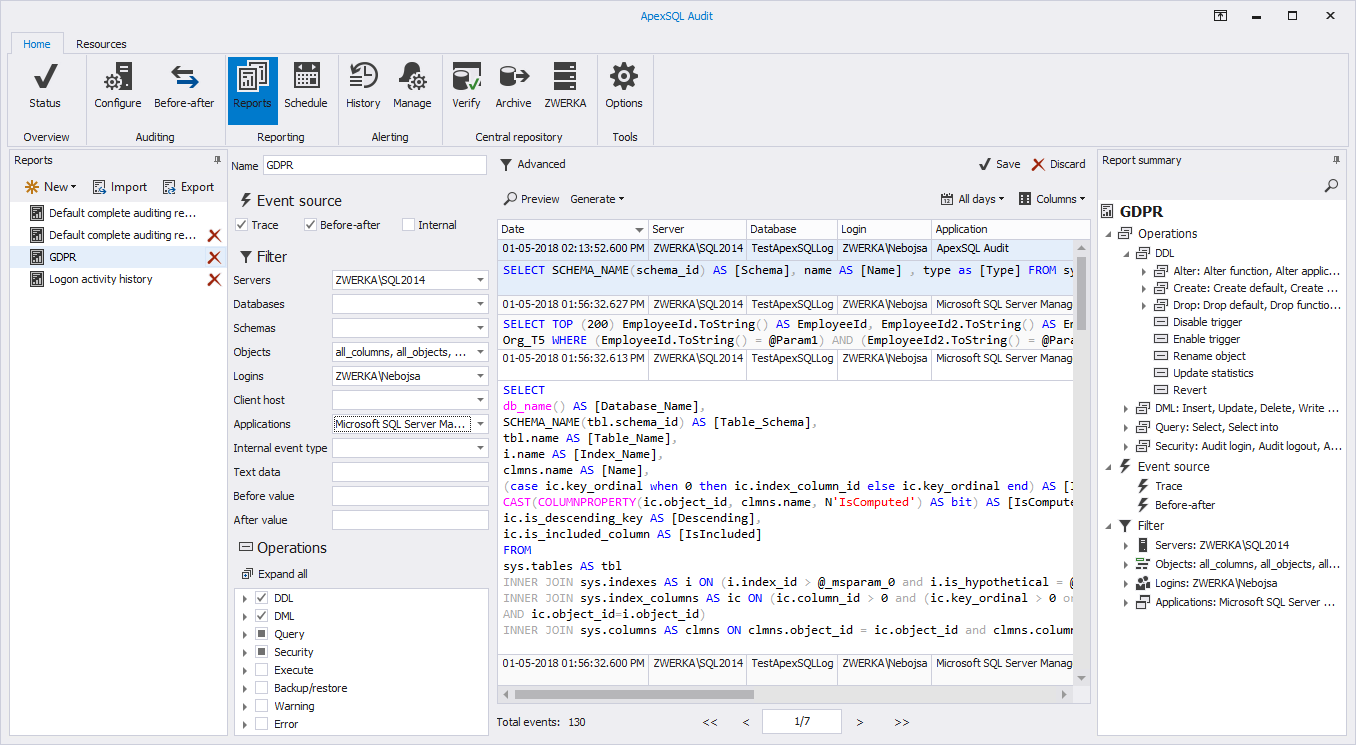Save the report changes

[x=999, y=164]
